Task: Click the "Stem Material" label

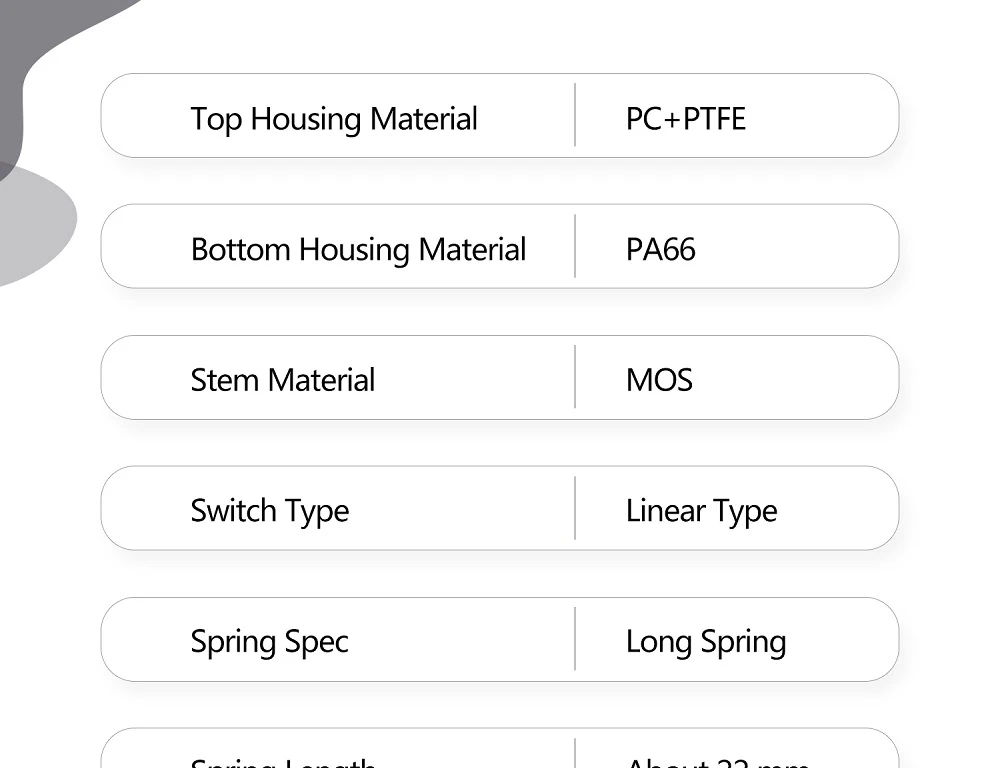Action: (283, 381)
